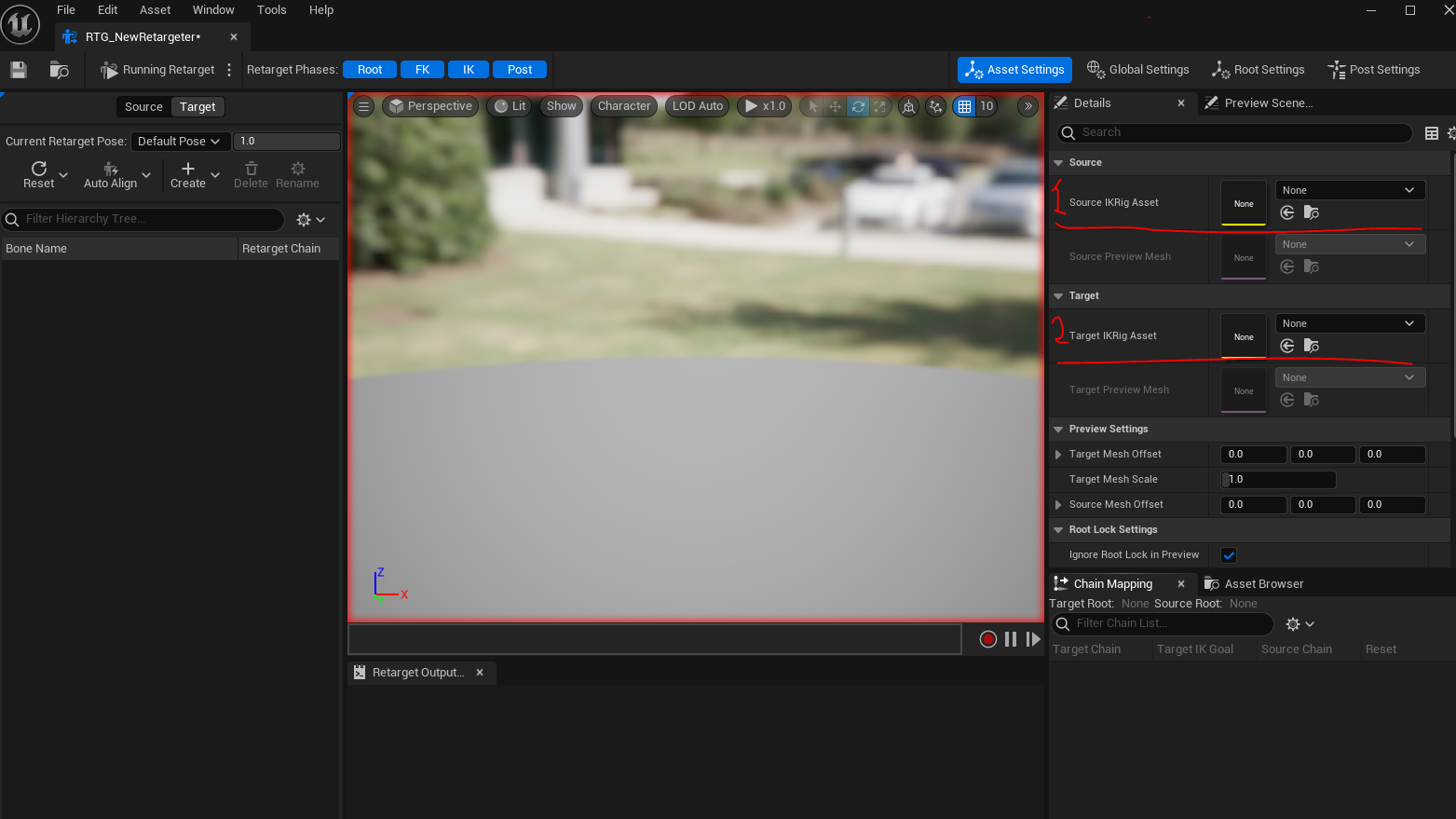Screen dimensions: 1456x819
Task: Open the viewport hamburger options menu
Action: pyautogui.click(x=364, y=106)
